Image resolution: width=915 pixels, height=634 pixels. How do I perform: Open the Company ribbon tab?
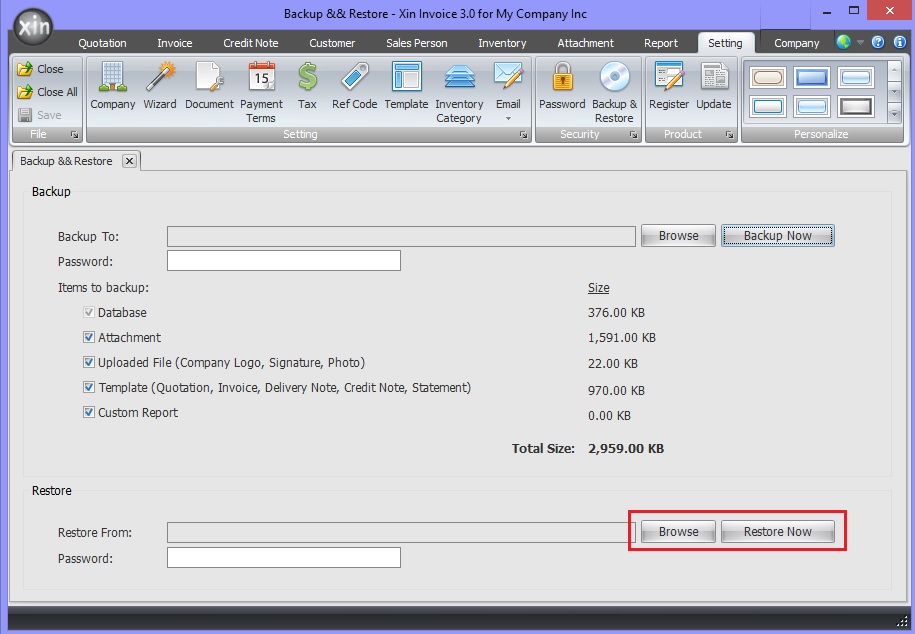point(797,43)
